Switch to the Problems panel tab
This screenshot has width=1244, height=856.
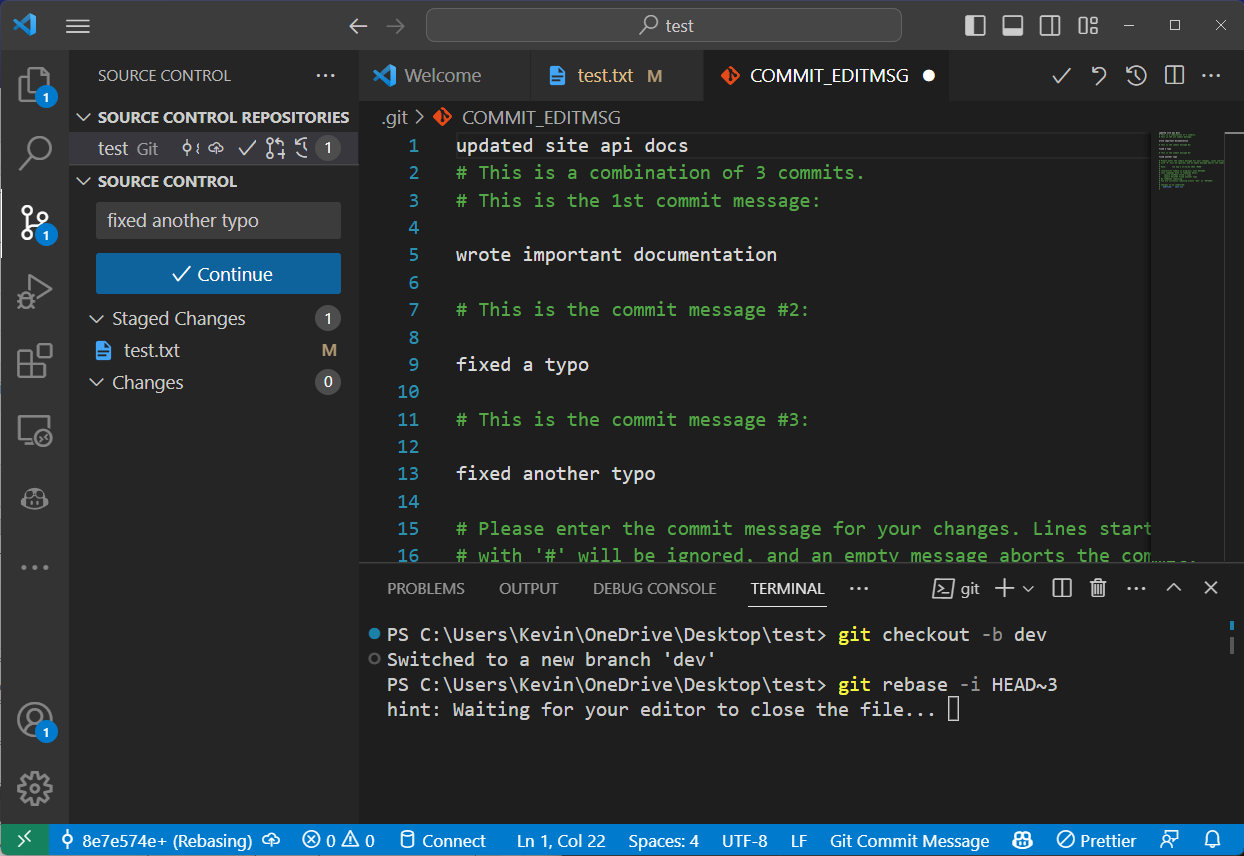coord(426,589)
